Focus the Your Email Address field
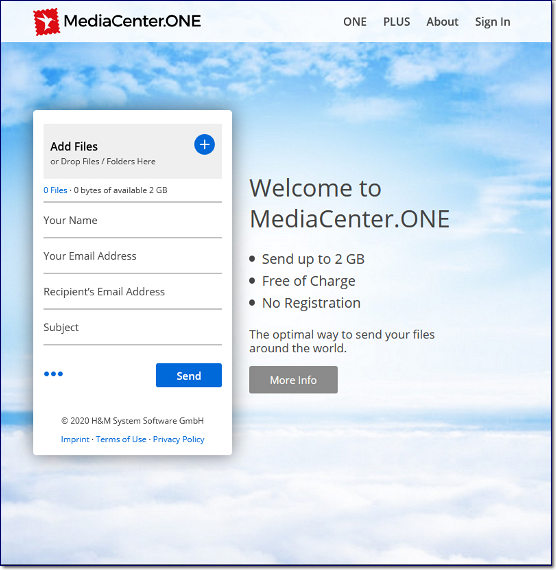The image size is (556, 570). [x=132, y=256]
